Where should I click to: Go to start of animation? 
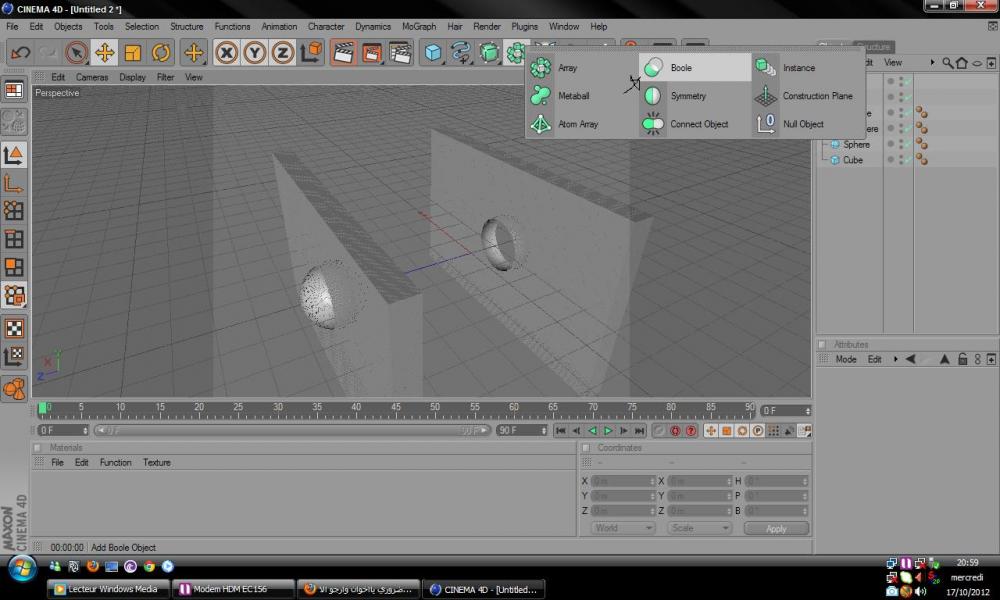(x=561, y=431)
